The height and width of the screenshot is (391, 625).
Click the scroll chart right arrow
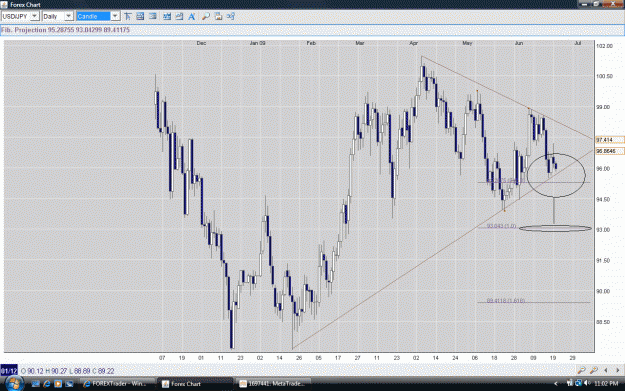click(618, 370)
